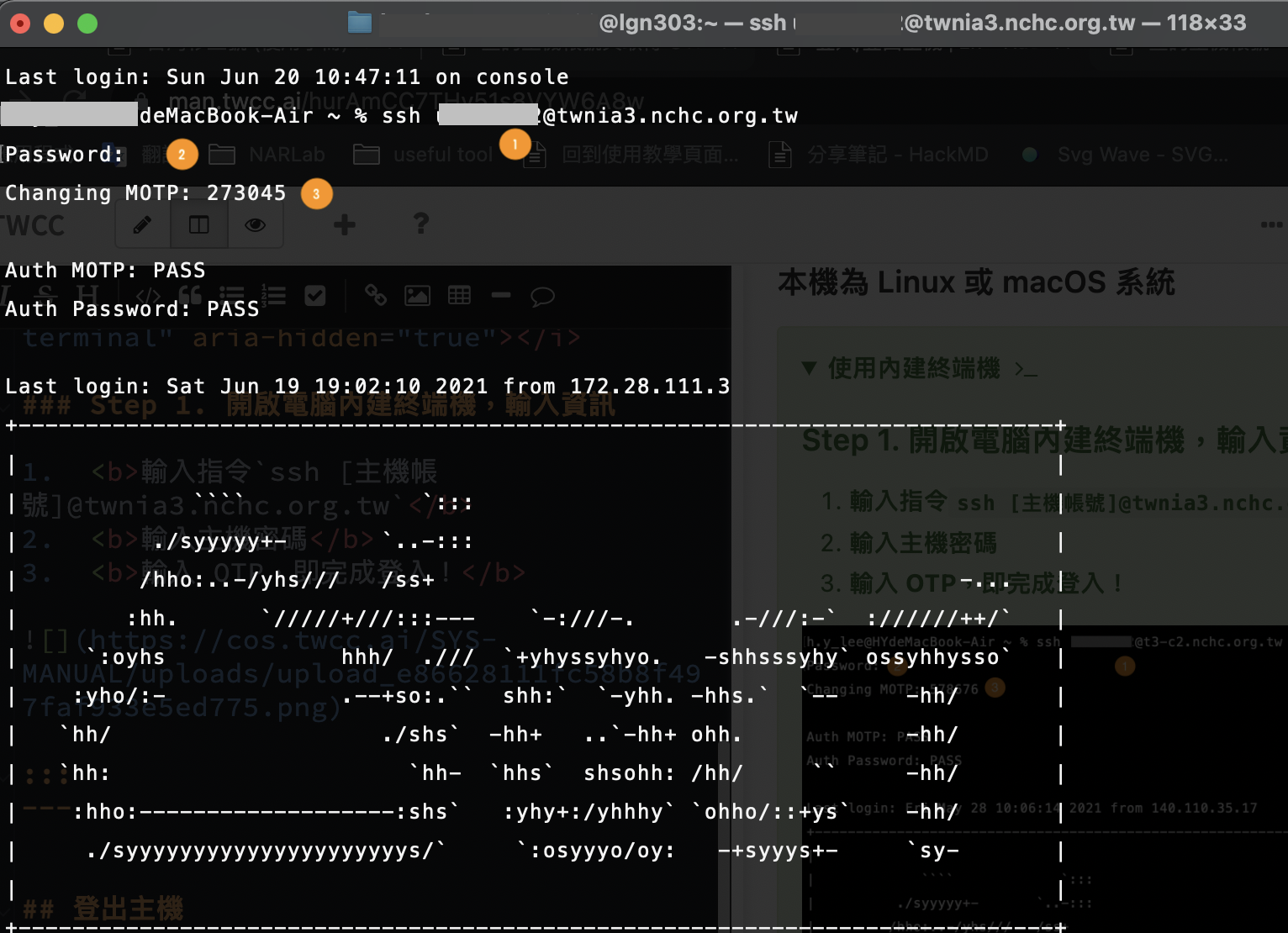Open the useful tool bookmarks folder
The height and width of the screenshot is (933, 1288).
(423, 155)
